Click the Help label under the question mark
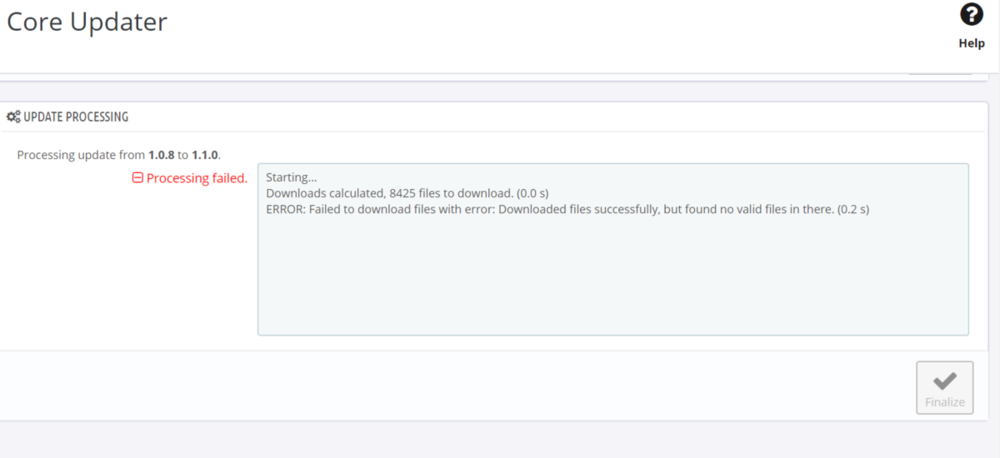1000x458 pixels. tap(971, 43)
